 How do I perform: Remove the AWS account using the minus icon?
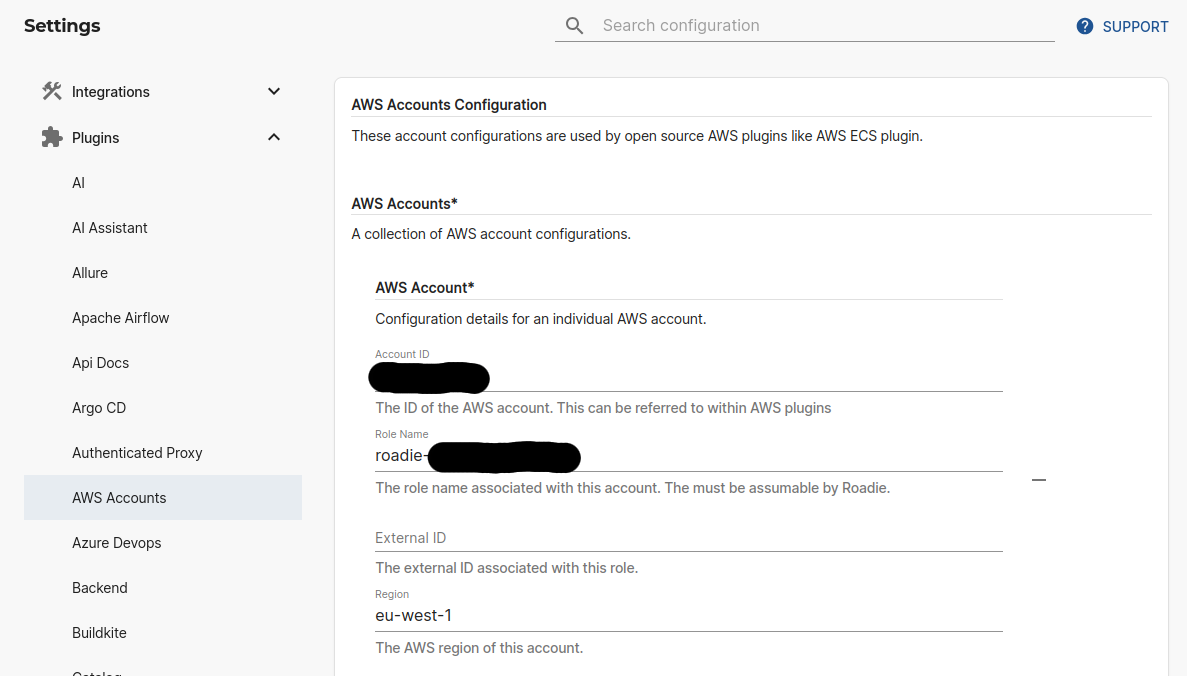(1038, 480)
